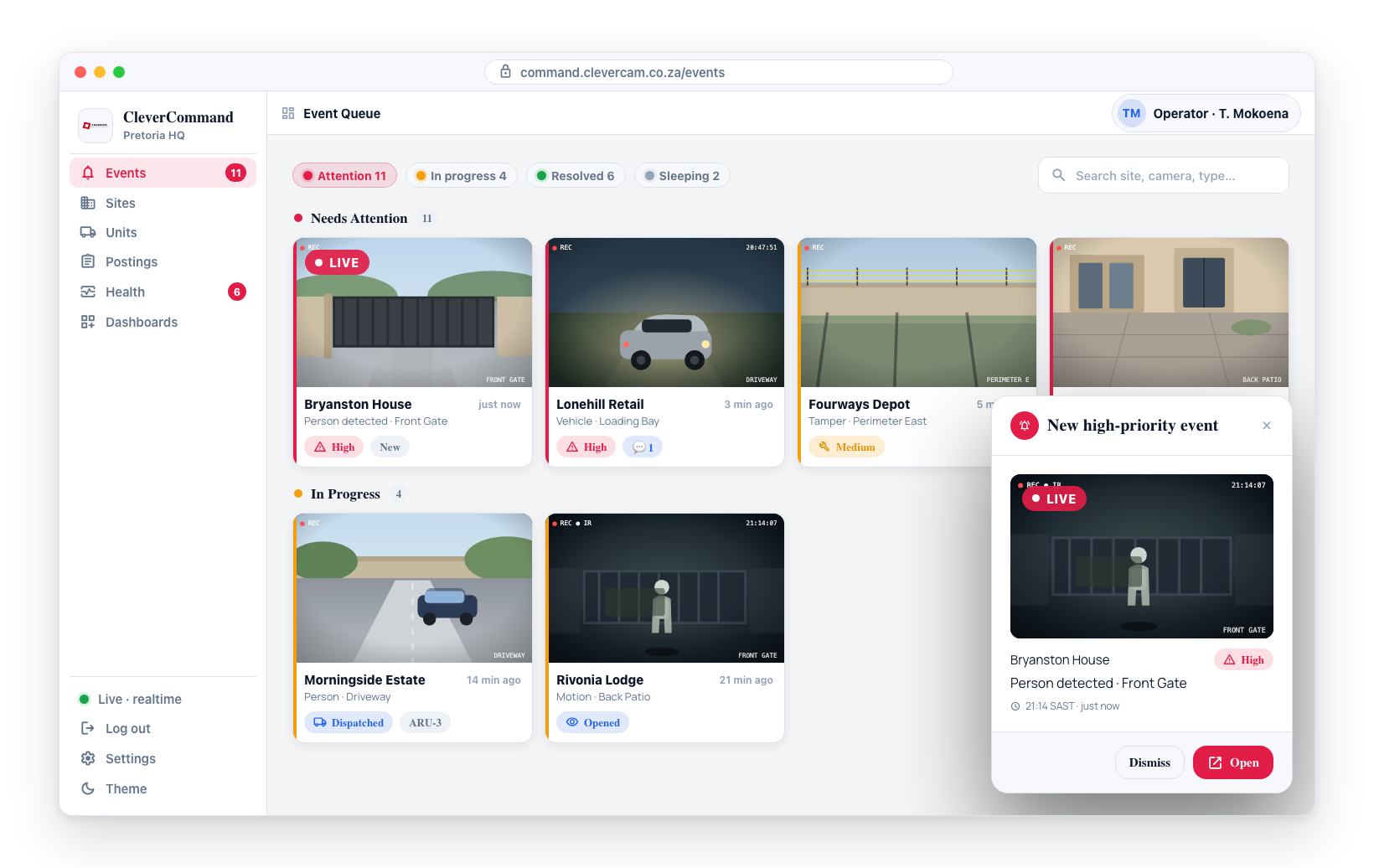Click the Events bell icon in sidebar
Viewport: 1374px width, 868px height.
point(88,173)
